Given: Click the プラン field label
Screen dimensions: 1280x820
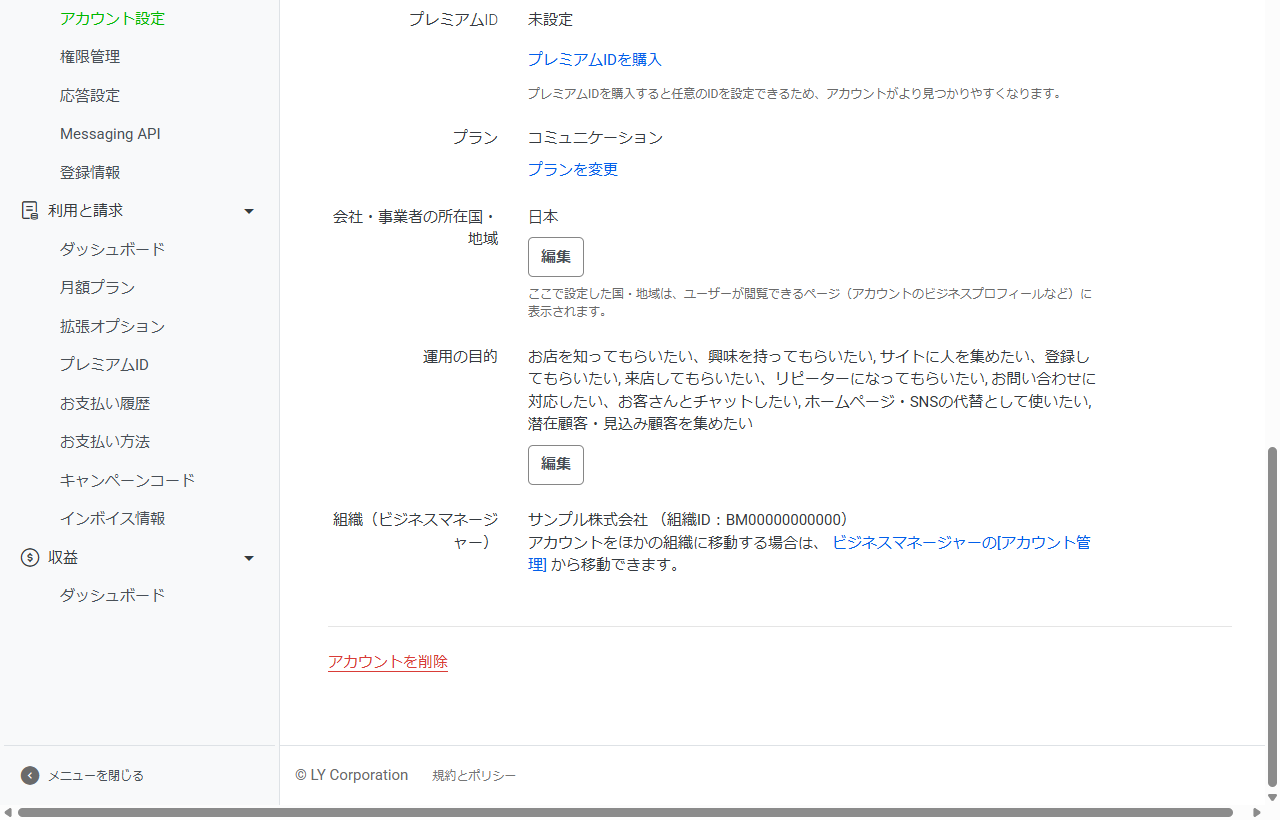Looking at the screenshot, I should pyautogui.click(x=475, y=138).
